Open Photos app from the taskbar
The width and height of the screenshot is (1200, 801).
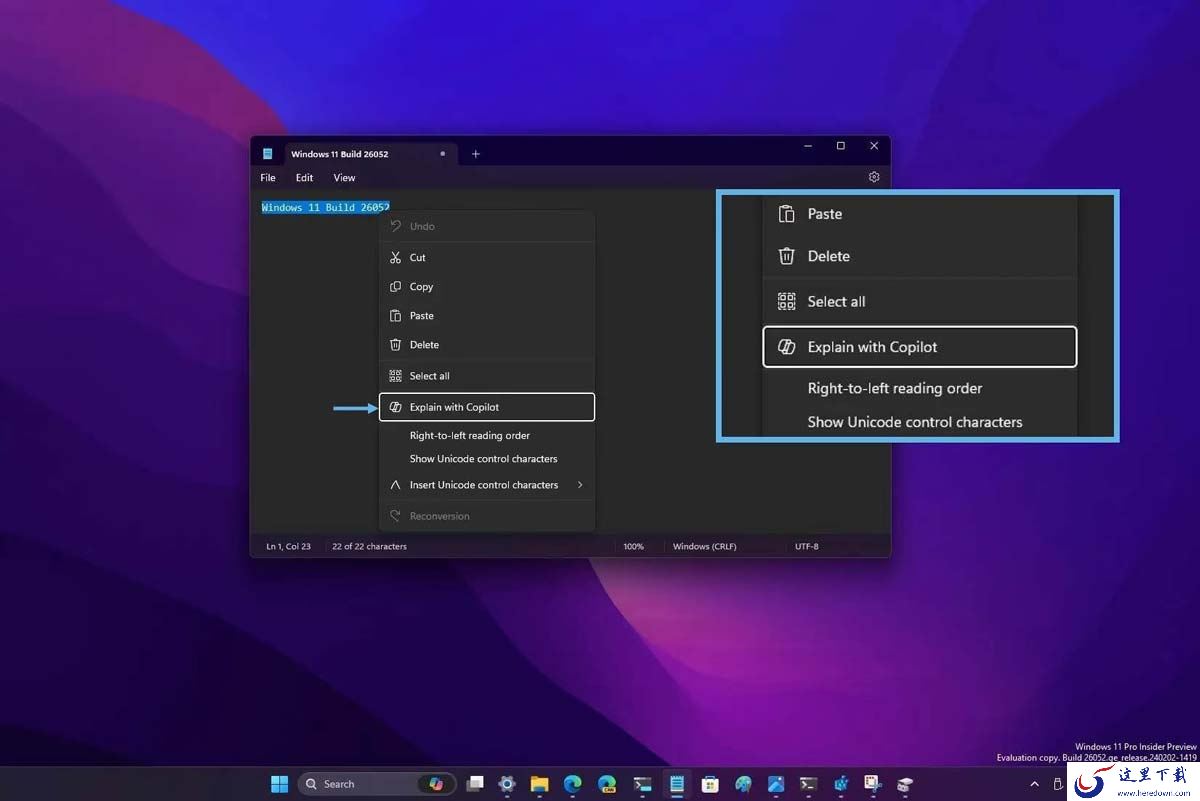coord(776,784)
